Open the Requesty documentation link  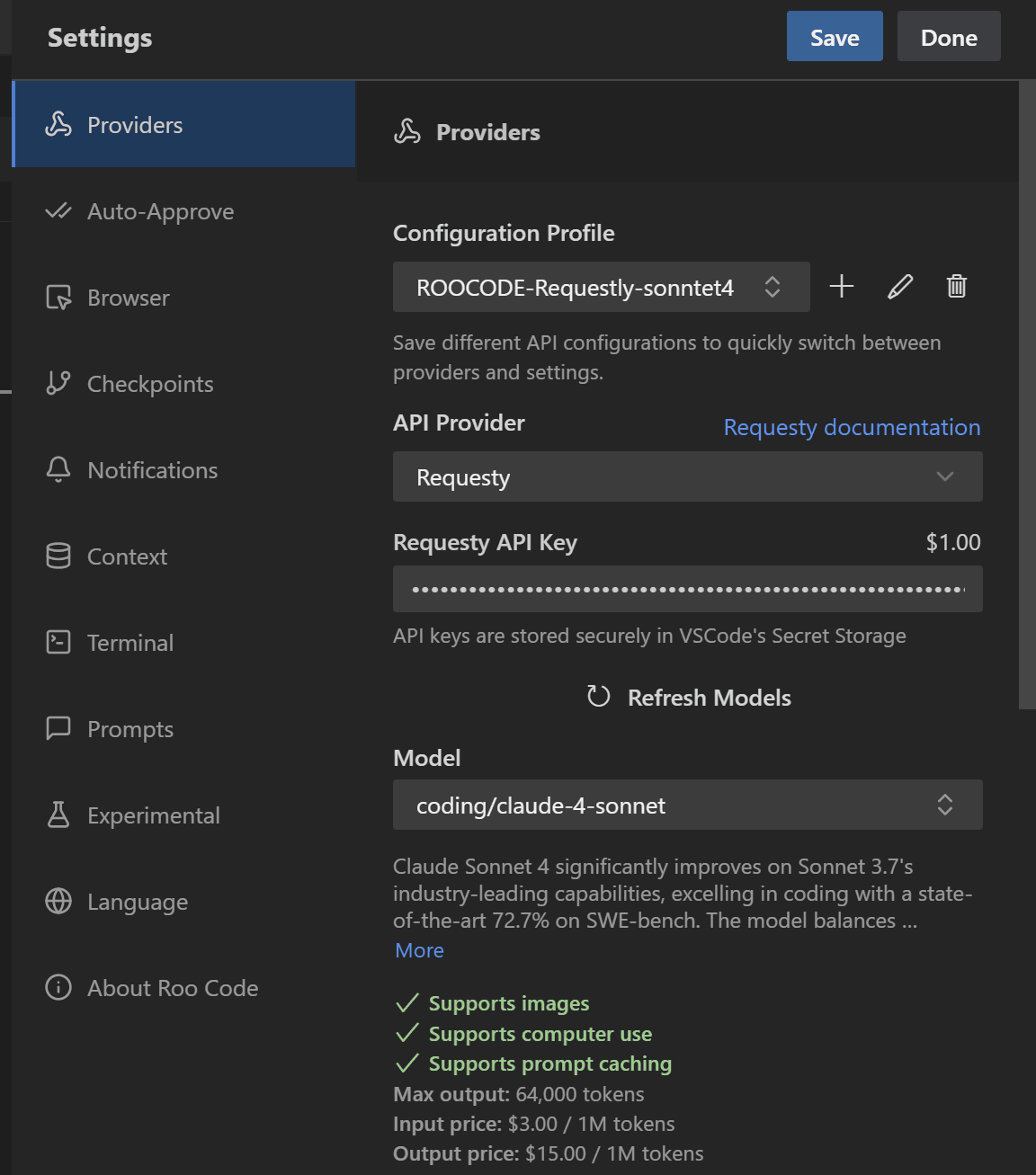click(x=852, y=427)
